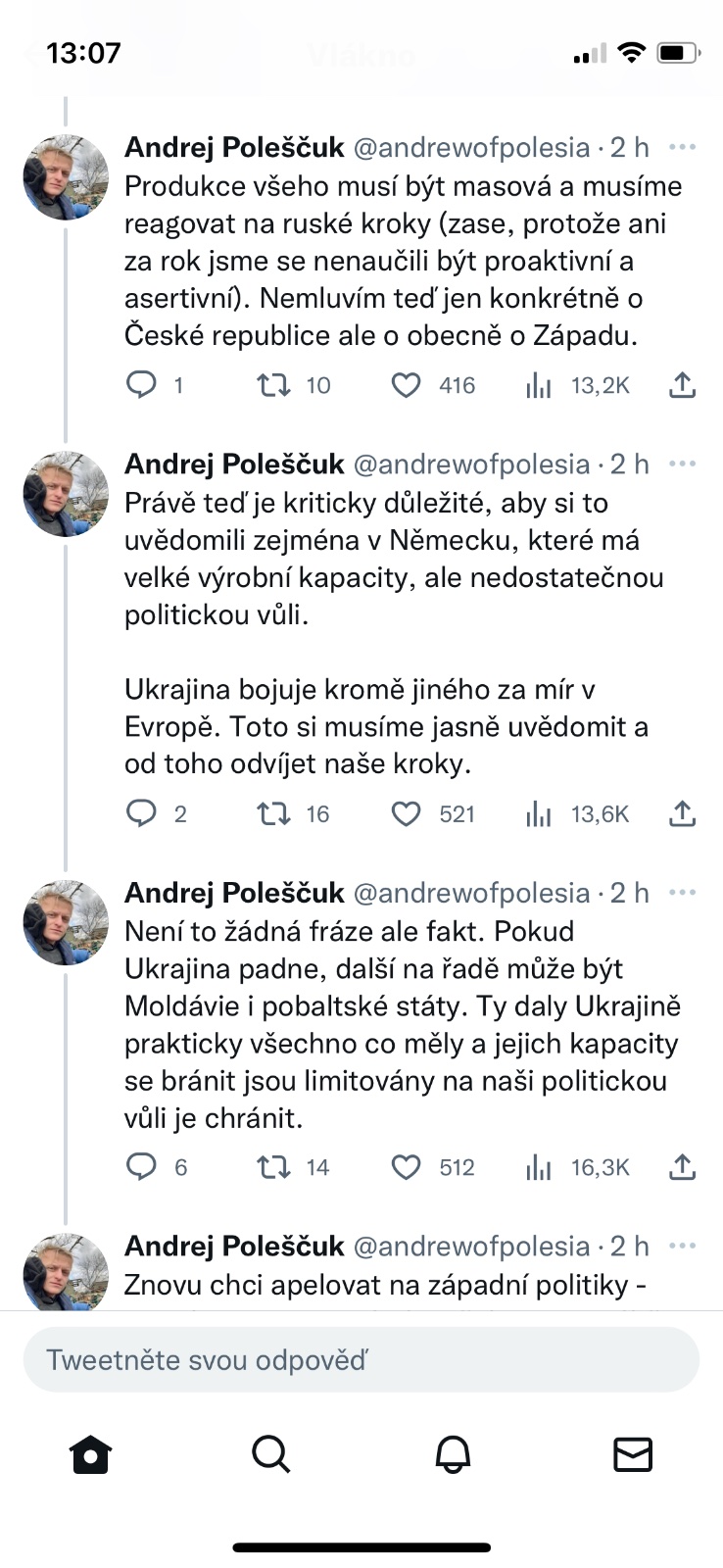Reply to the tweet about Germany's production capacity
723x1568 pixels.
142,813
